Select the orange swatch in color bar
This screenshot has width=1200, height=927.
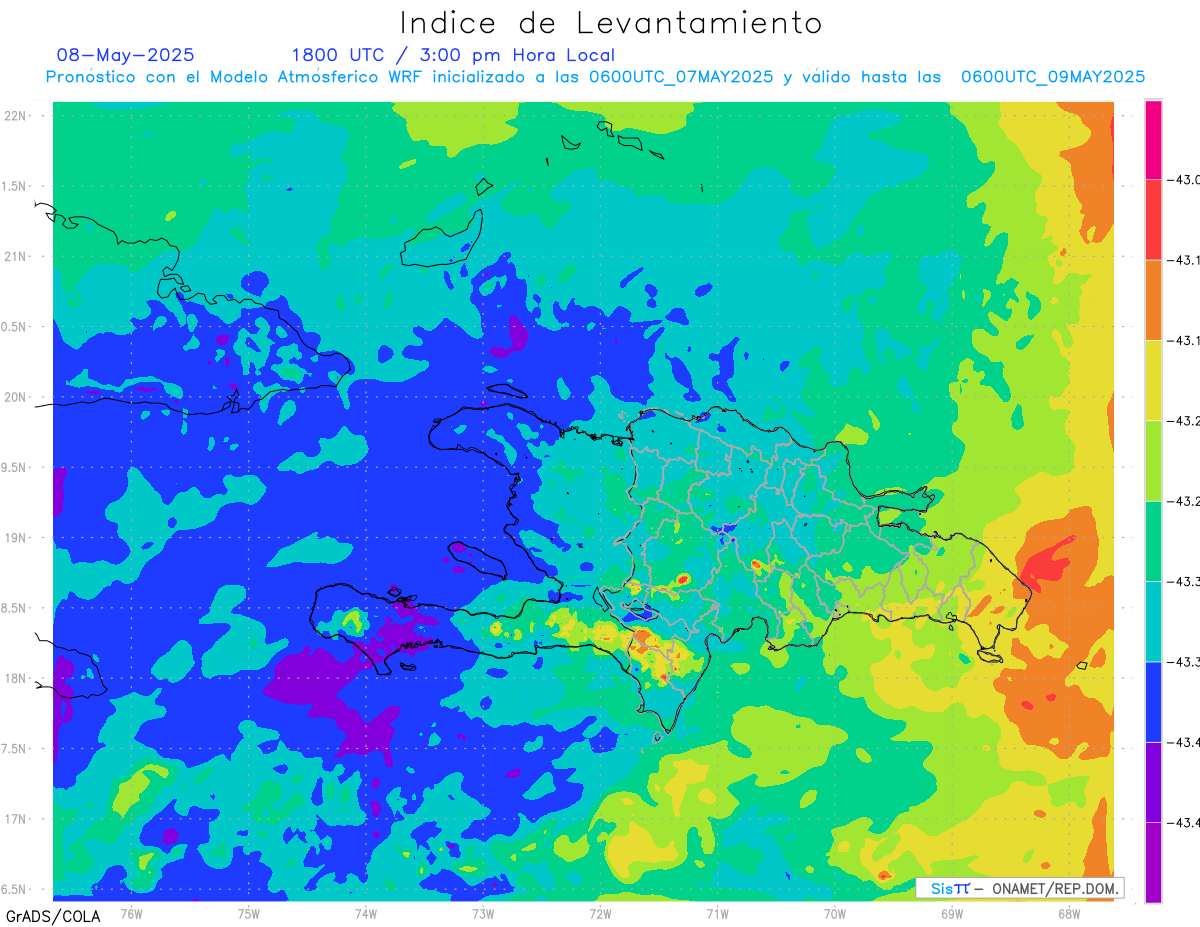[1153, 300]
